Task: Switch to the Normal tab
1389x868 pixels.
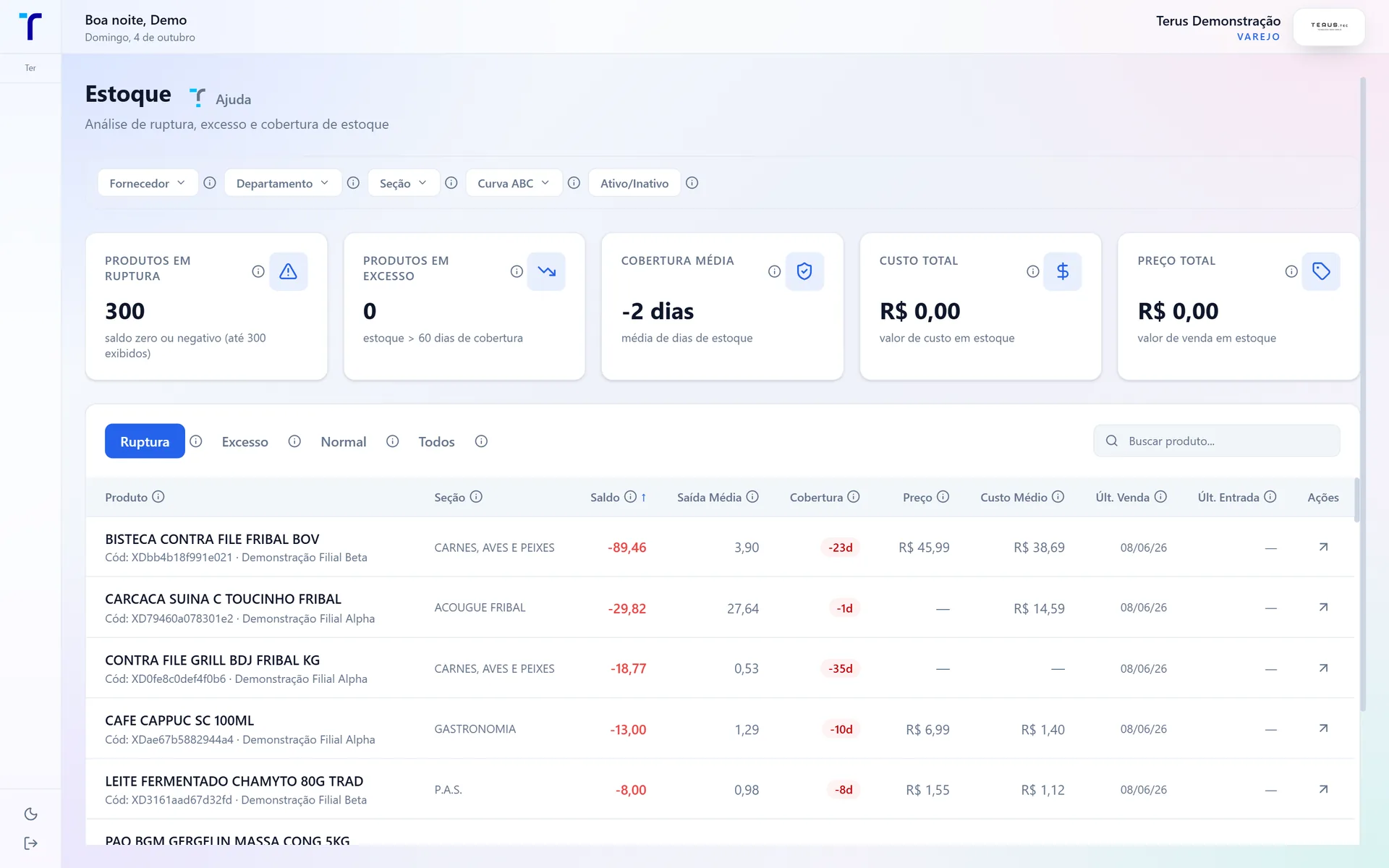Action: pos(344,441)
